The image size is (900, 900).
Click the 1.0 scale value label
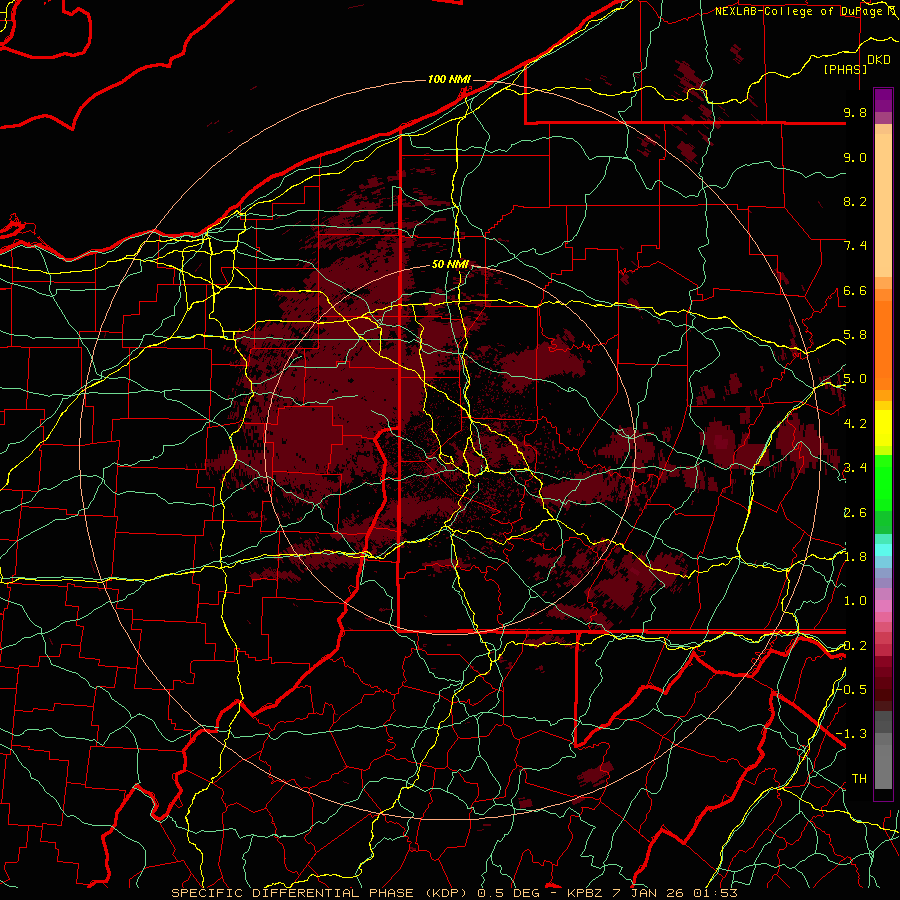pyautogui.click(x=855, y=602)
